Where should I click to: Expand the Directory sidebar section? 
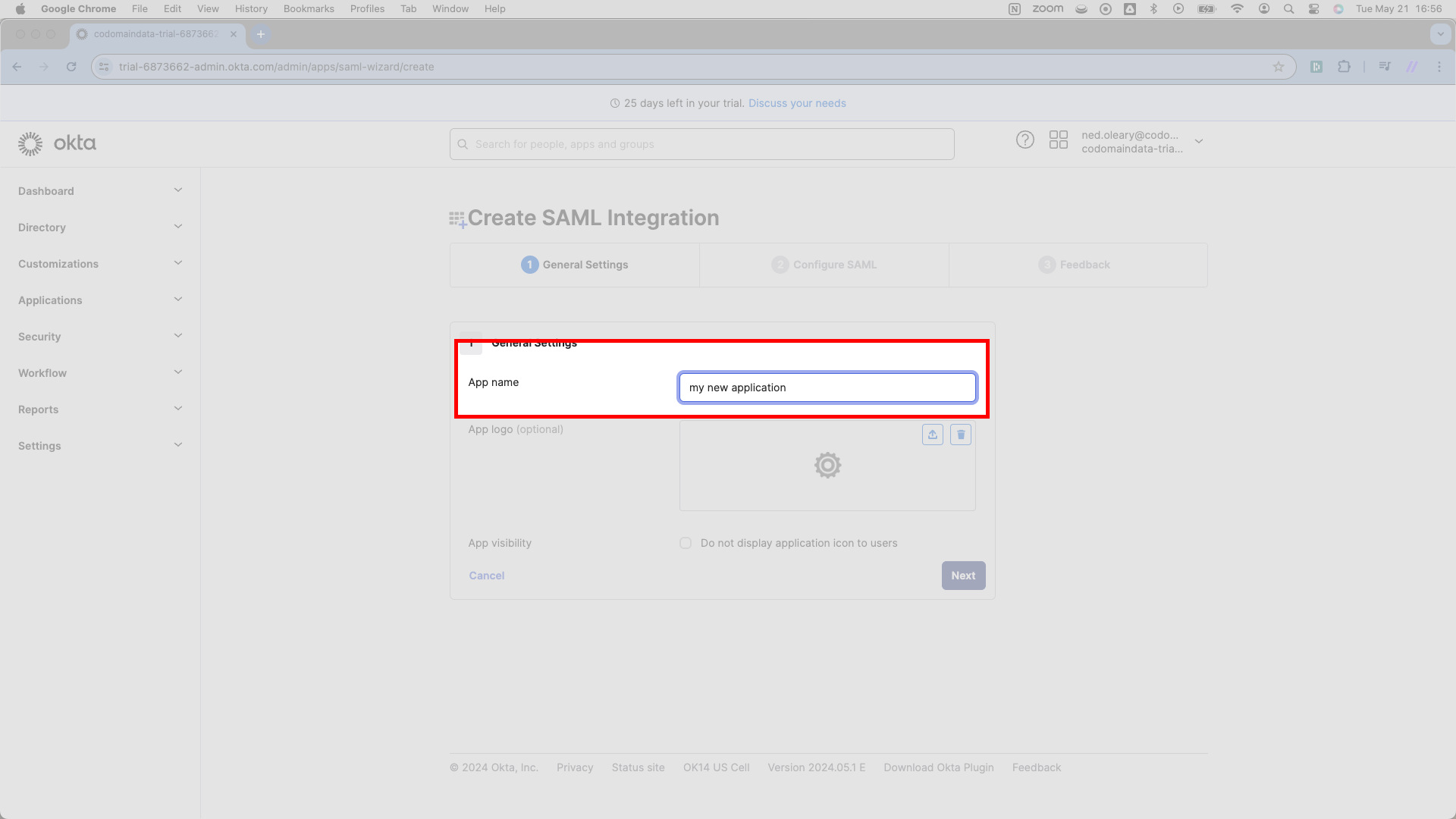100,227
